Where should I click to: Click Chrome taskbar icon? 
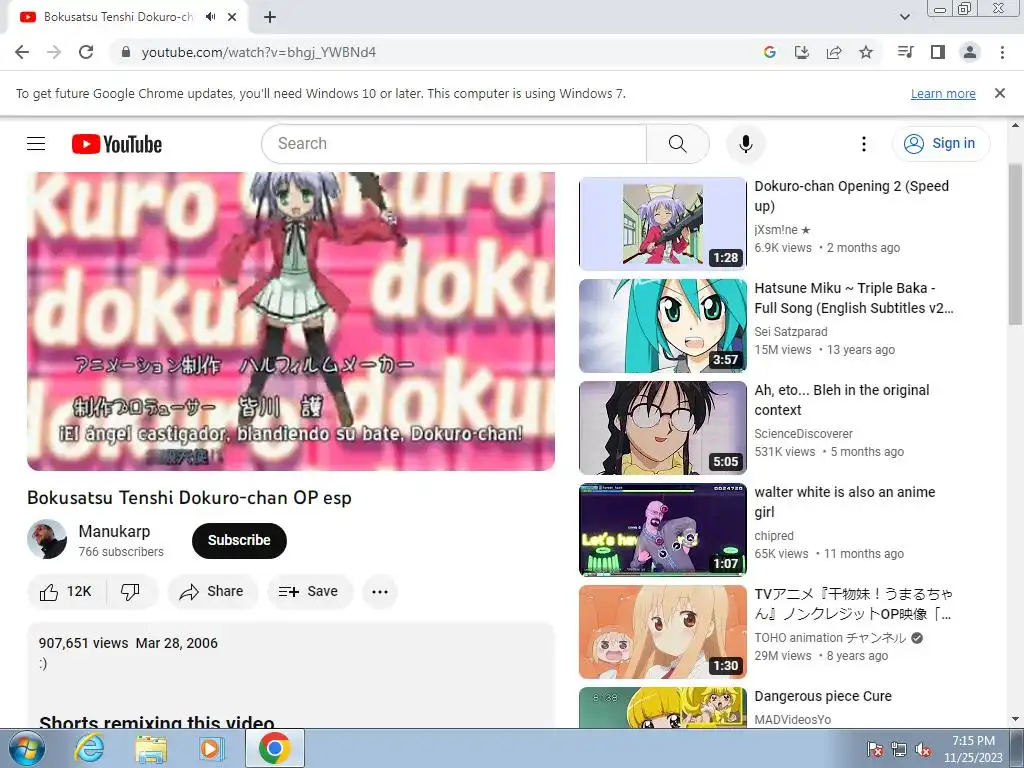[274, 748]
